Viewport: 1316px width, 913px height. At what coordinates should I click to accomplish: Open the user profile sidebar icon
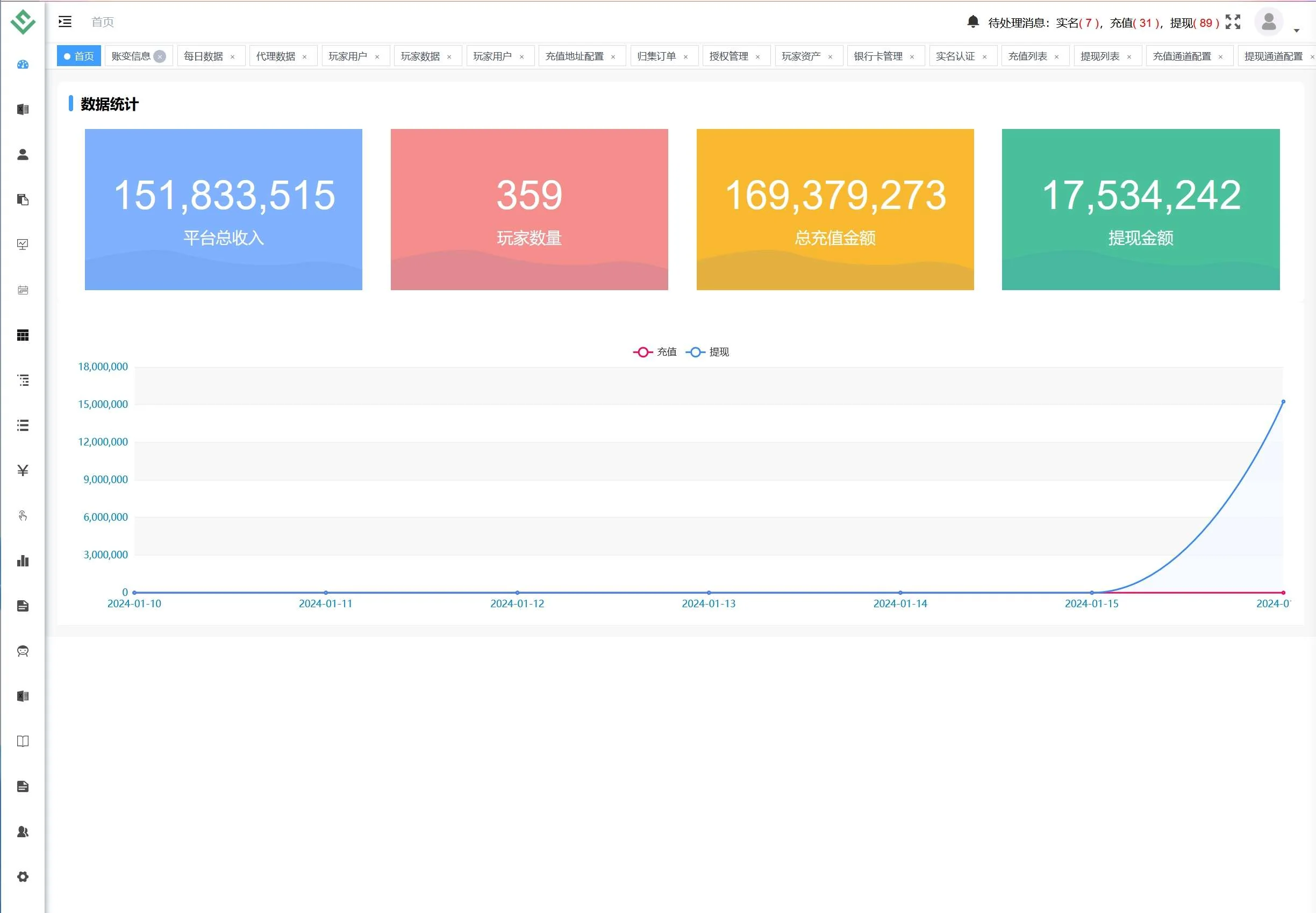click(23, 154)
